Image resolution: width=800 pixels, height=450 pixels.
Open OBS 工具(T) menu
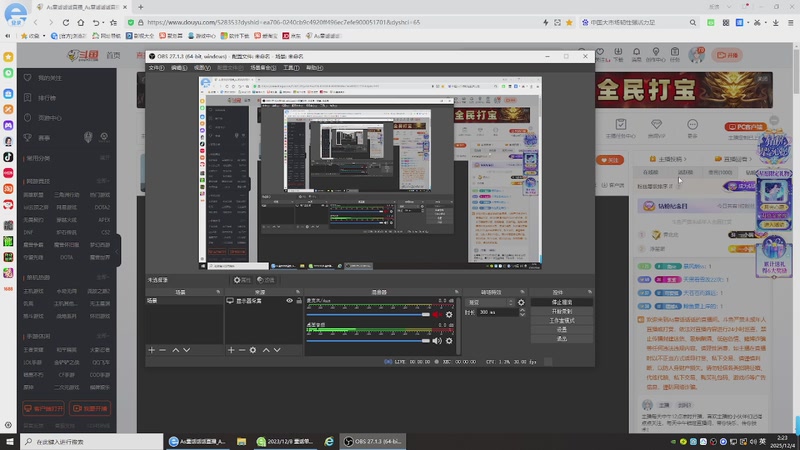[291, 68]
